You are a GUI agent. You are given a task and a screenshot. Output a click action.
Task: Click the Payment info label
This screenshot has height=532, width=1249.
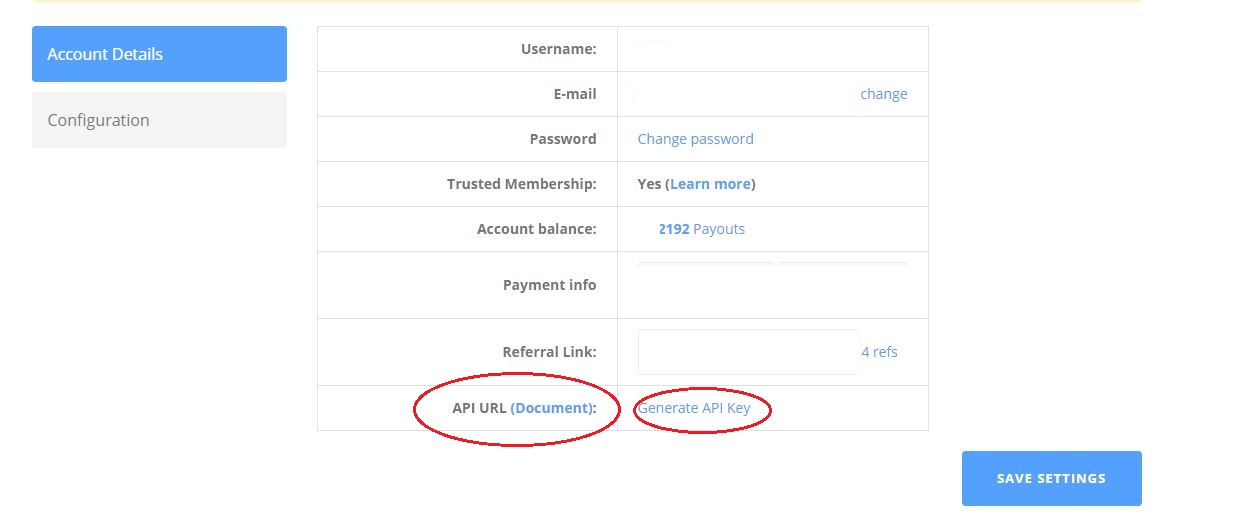click(549, 285)
